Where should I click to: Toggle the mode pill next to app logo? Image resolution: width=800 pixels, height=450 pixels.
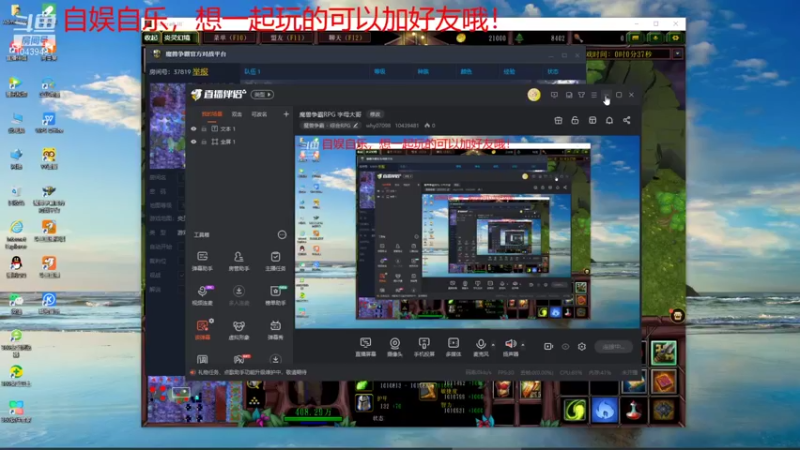pyautogui.click(x=263, y=95)
